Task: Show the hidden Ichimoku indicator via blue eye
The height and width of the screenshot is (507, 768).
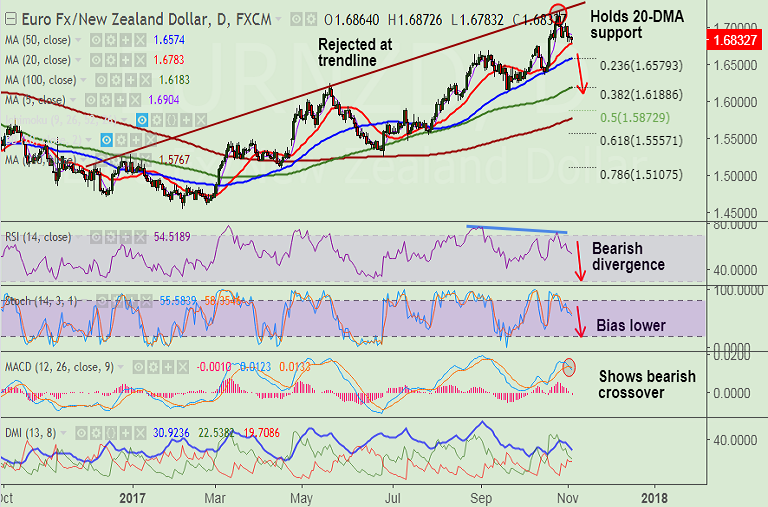Action: (x=142, y=120)
